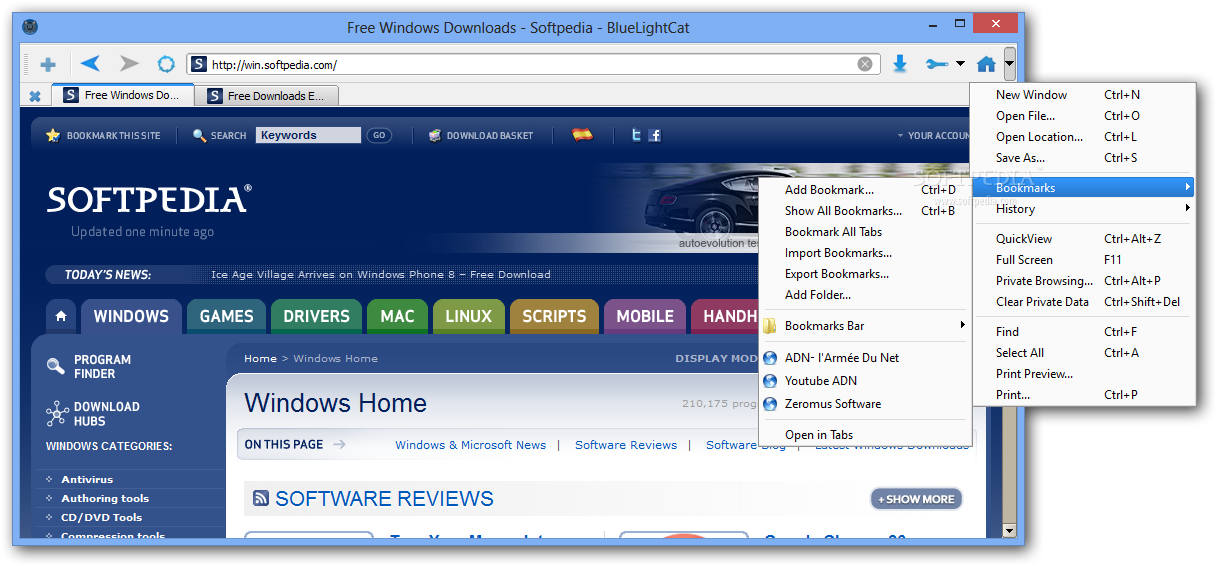
Task: Click the new tab plus icon
Action: pyautogui.click(x=47, y=65)
